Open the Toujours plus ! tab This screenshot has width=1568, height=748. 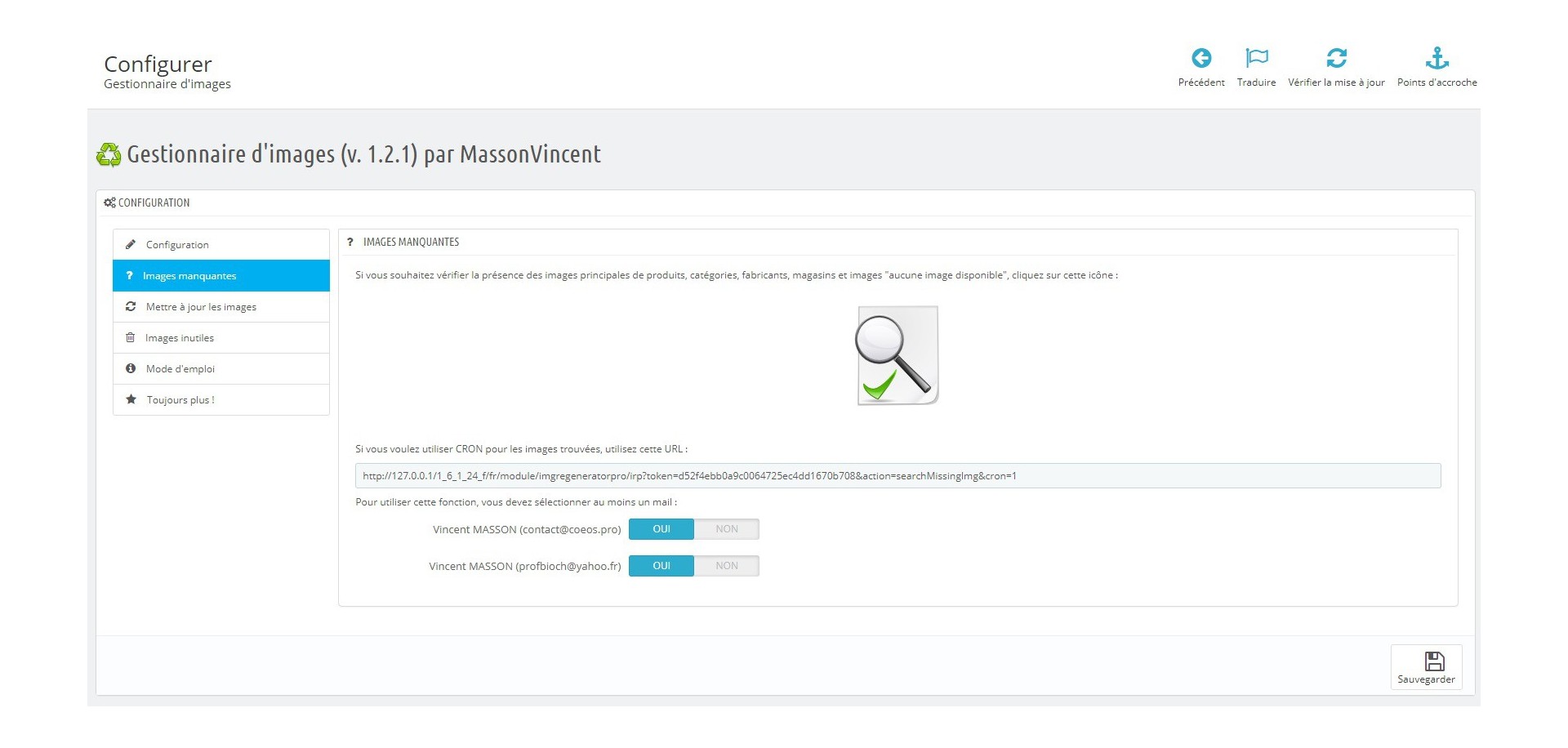coord(180,400)
